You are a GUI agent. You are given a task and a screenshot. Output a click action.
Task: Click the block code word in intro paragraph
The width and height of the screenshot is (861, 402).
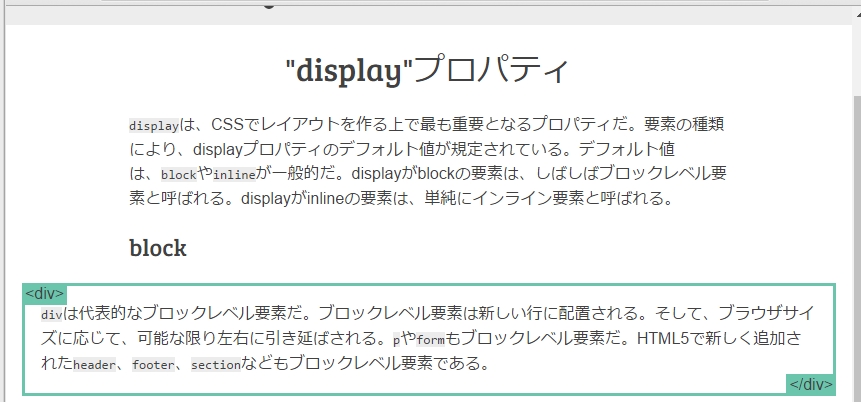tap(179, 175)
